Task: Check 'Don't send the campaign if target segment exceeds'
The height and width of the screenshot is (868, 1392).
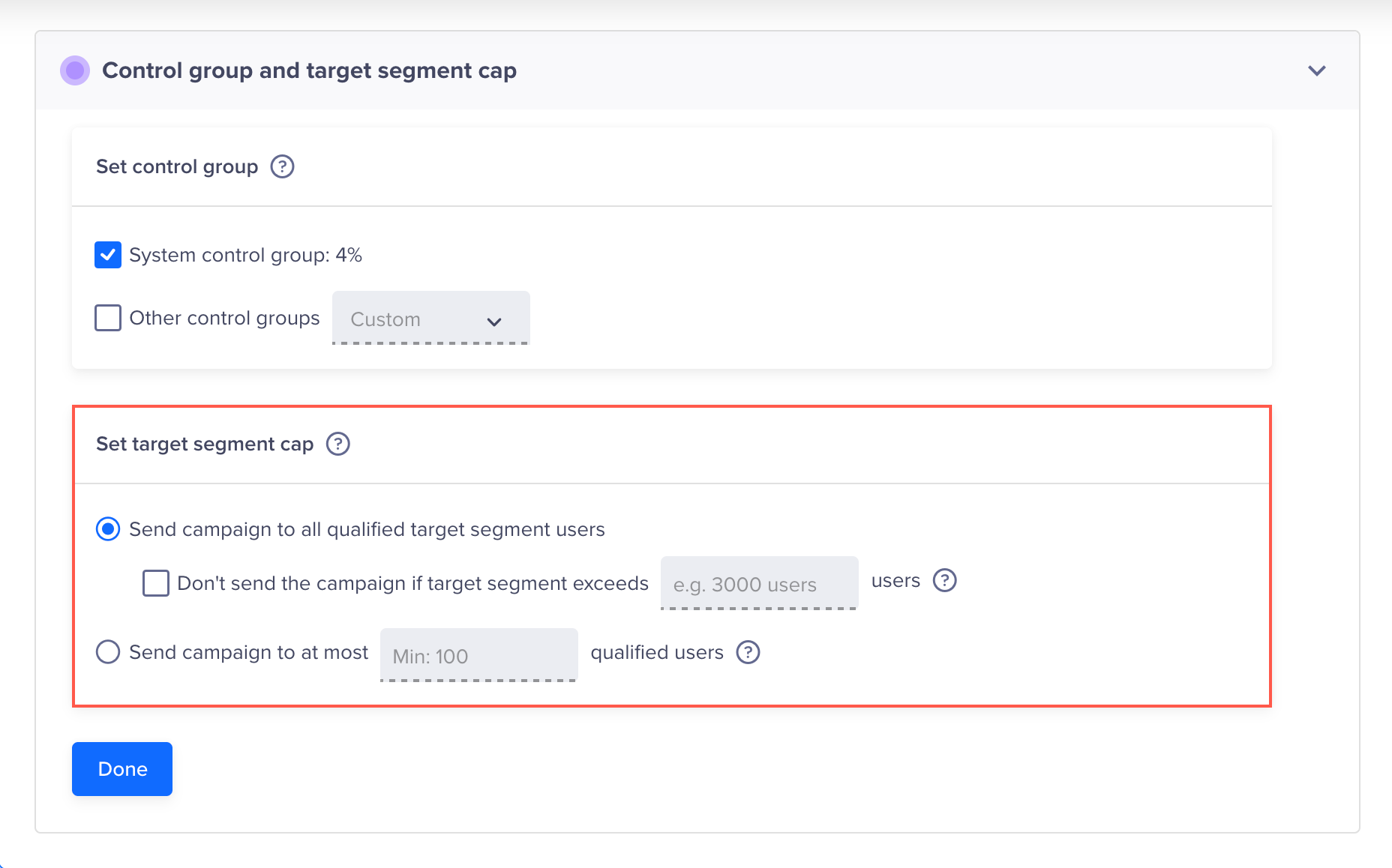Action: click(156, 583)
